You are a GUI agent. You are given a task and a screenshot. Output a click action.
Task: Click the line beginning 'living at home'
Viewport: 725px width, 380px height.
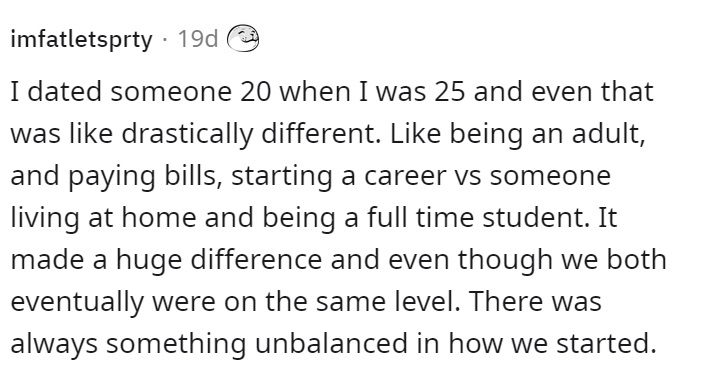pos(314,218)
